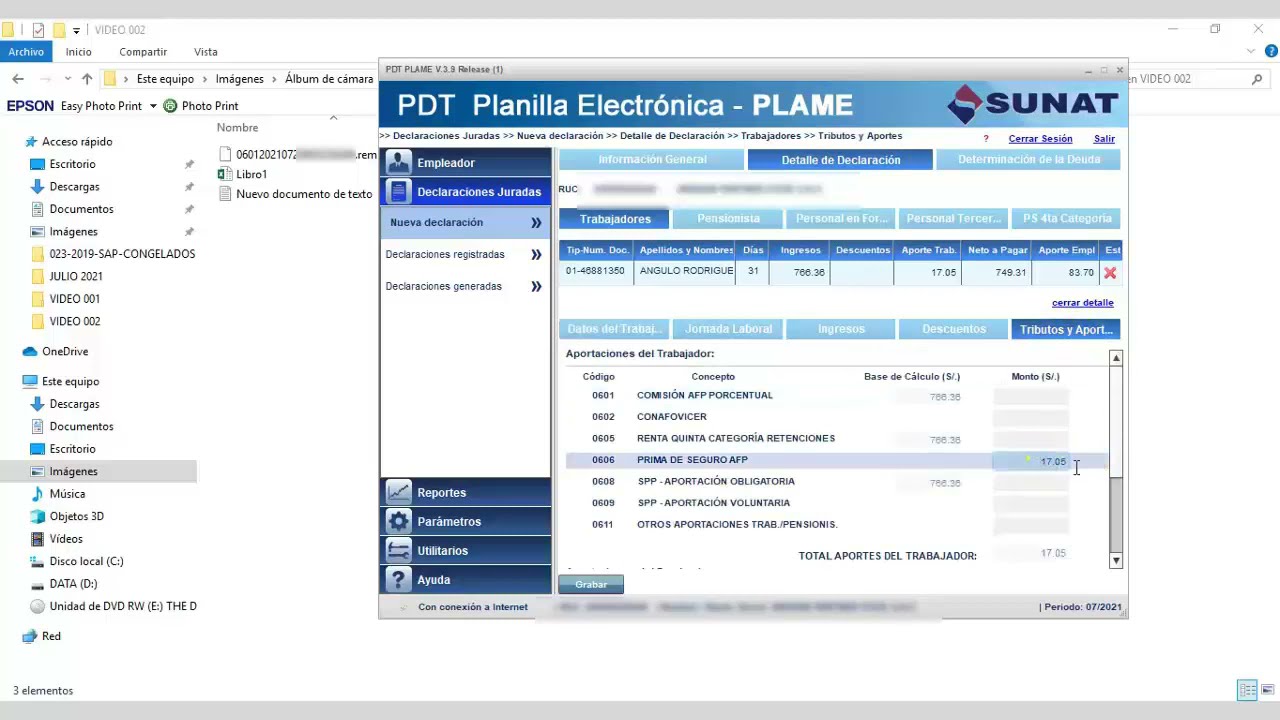The height and width of the screenshot is (720, 1280).
Task: Click the Monto field for PRIMA DE SEGURO AFP
Action: pyautogui.click(x=1031, y=461)
